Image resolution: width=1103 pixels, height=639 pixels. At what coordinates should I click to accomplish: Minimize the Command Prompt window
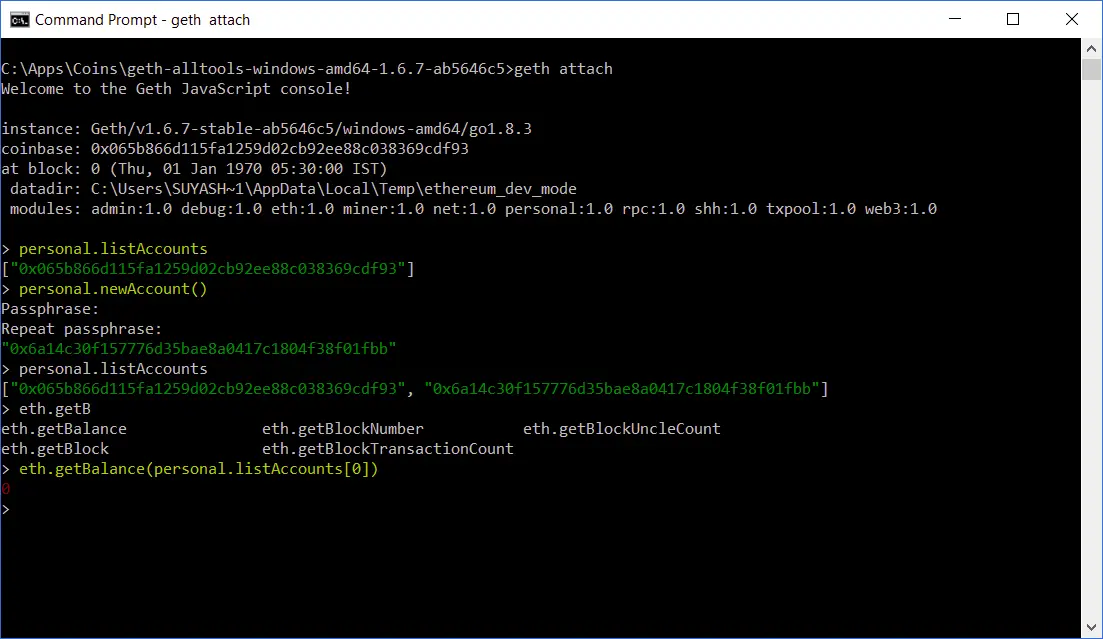pos(955,19)
